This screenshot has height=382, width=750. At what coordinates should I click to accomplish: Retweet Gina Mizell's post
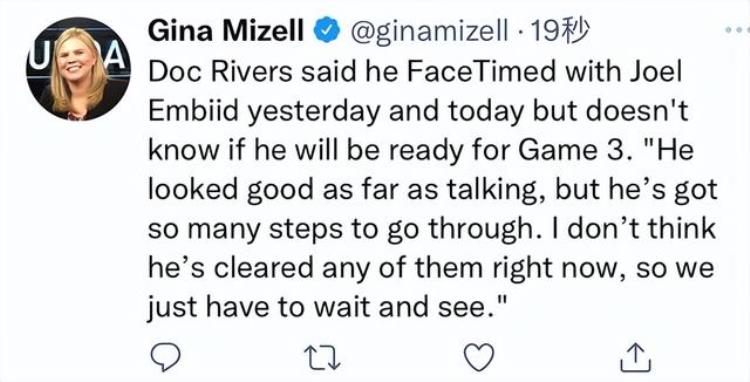322,358
